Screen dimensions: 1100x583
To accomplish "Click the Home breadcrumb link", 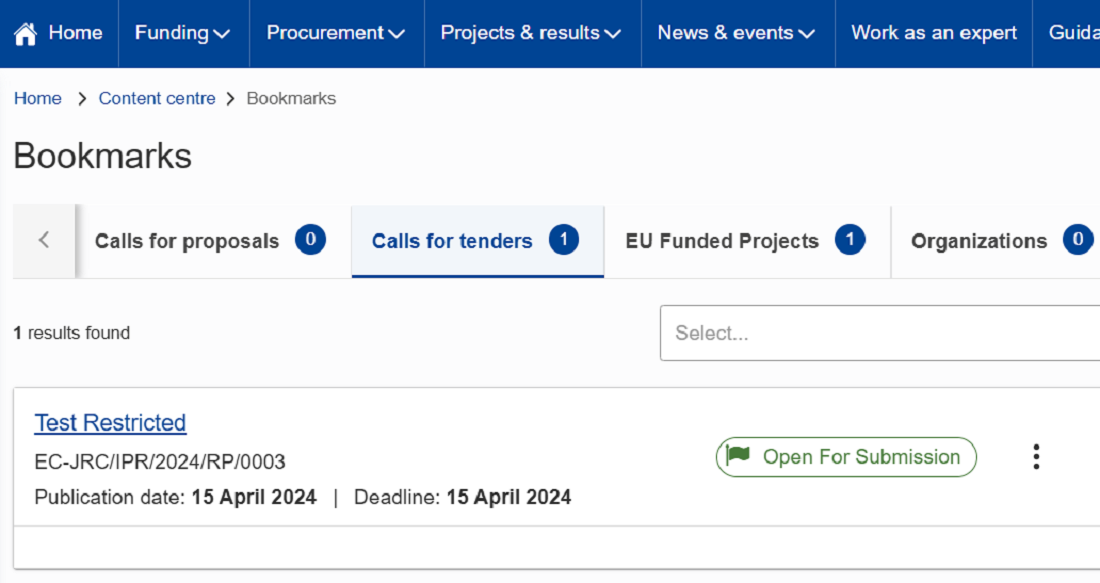I will pyautogui.click(x=38, y=98).
